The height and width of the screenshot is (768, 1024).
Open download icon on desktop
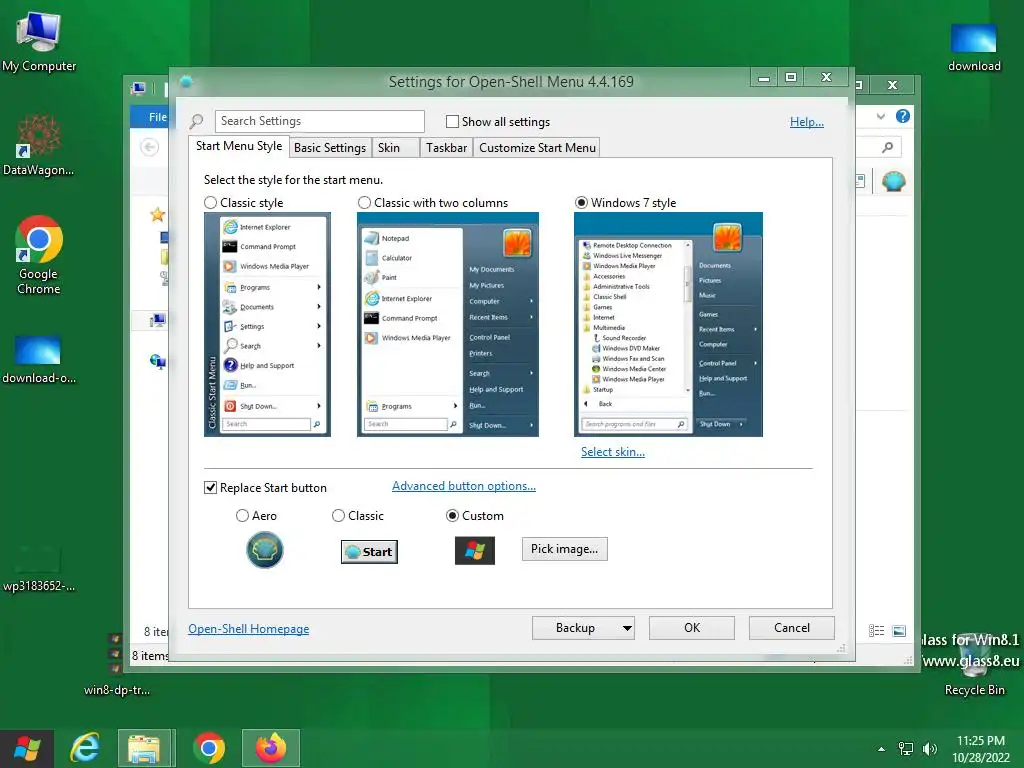pos(974,47)
